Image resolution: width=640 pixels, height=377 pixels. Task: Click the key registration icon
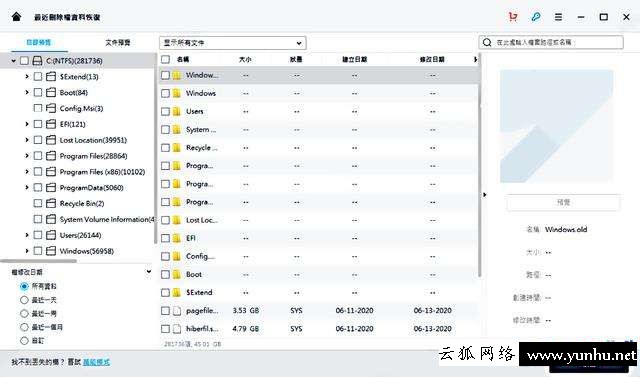coord(536,17)
